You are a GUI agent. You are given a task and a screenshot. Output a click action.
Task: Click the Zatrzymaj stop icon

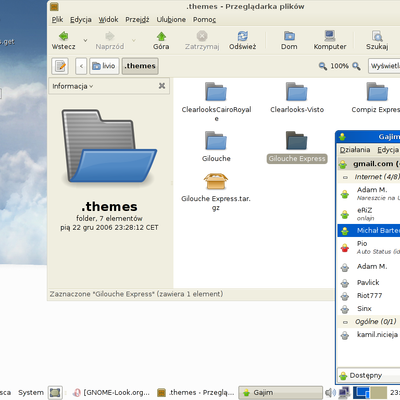point(202,36)
